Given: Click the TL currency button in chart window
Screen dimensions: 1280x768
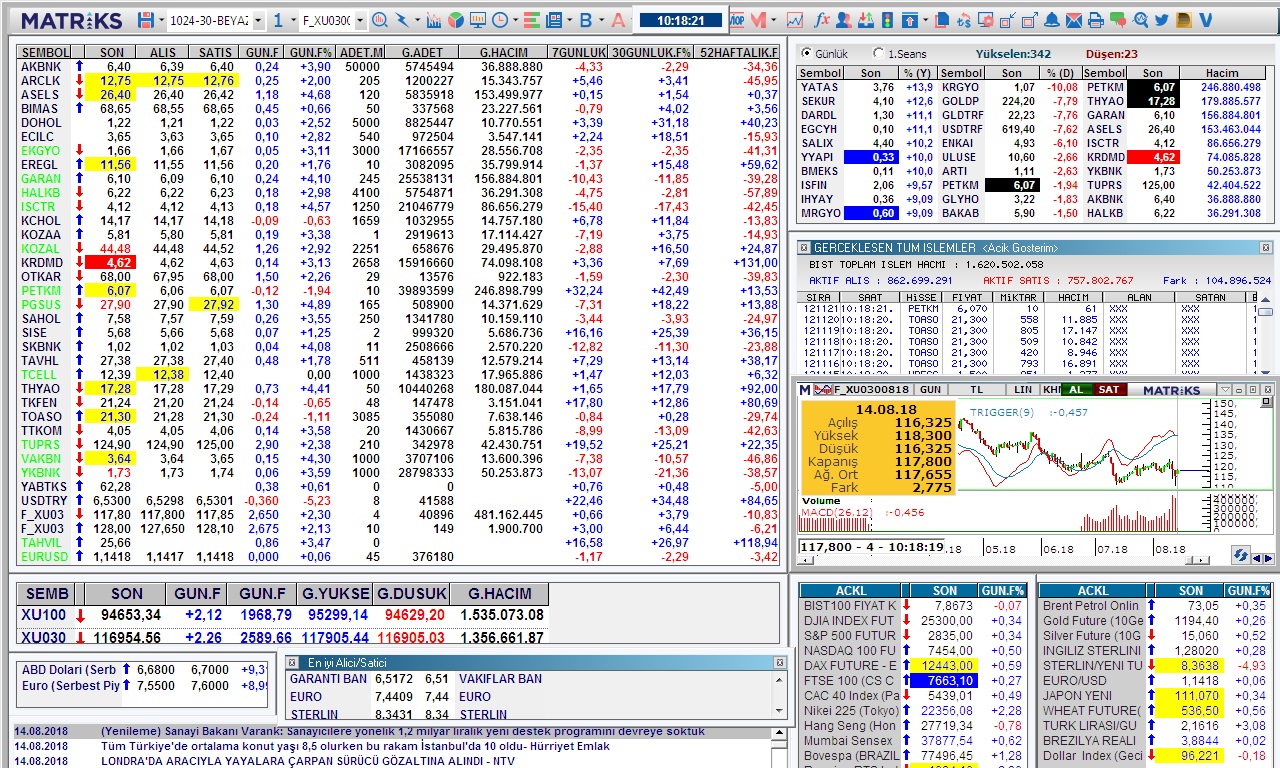Looking at the screenshot, I should pyautogui.click(x=977, y=389).
